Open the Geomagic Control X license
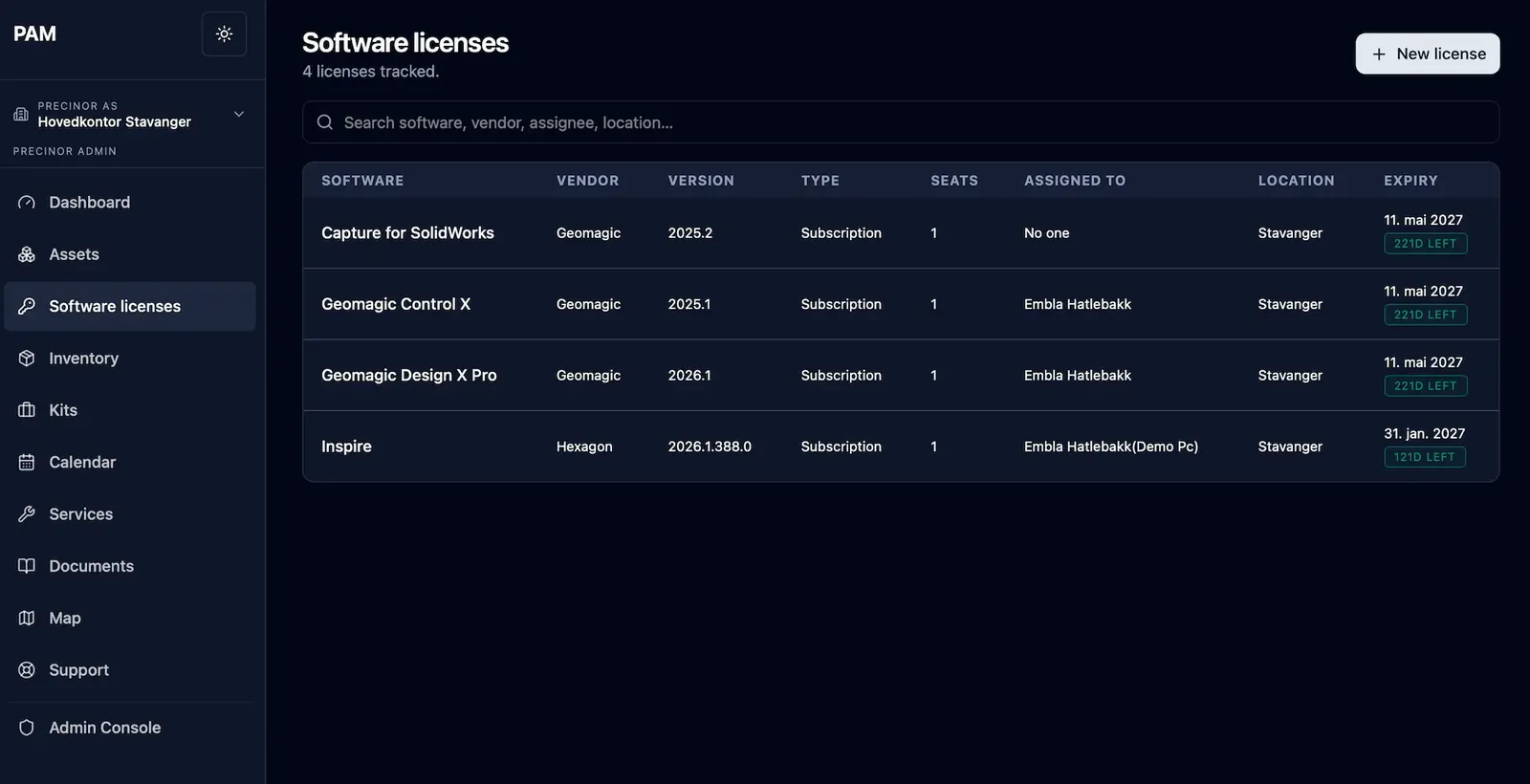The height and width of the screenshot is (784, 1530). point(901,304)
